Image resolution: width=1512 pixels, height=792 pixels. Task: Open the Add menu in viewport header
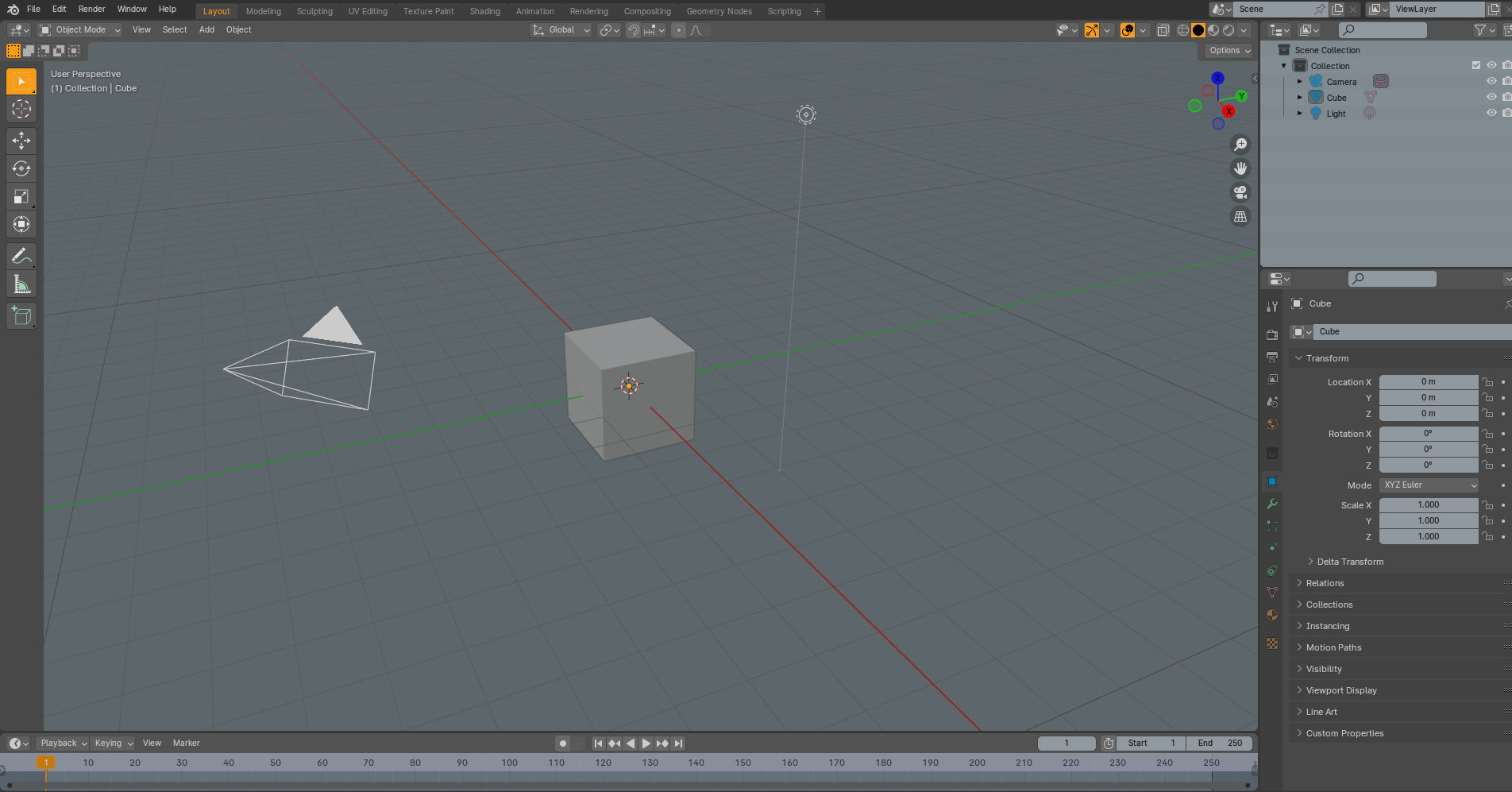coord(206,30)
